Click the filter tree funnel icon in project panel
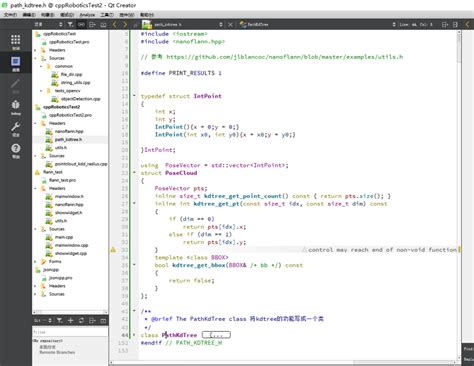This screenshot has height=366, width=474. coord(71,24)
